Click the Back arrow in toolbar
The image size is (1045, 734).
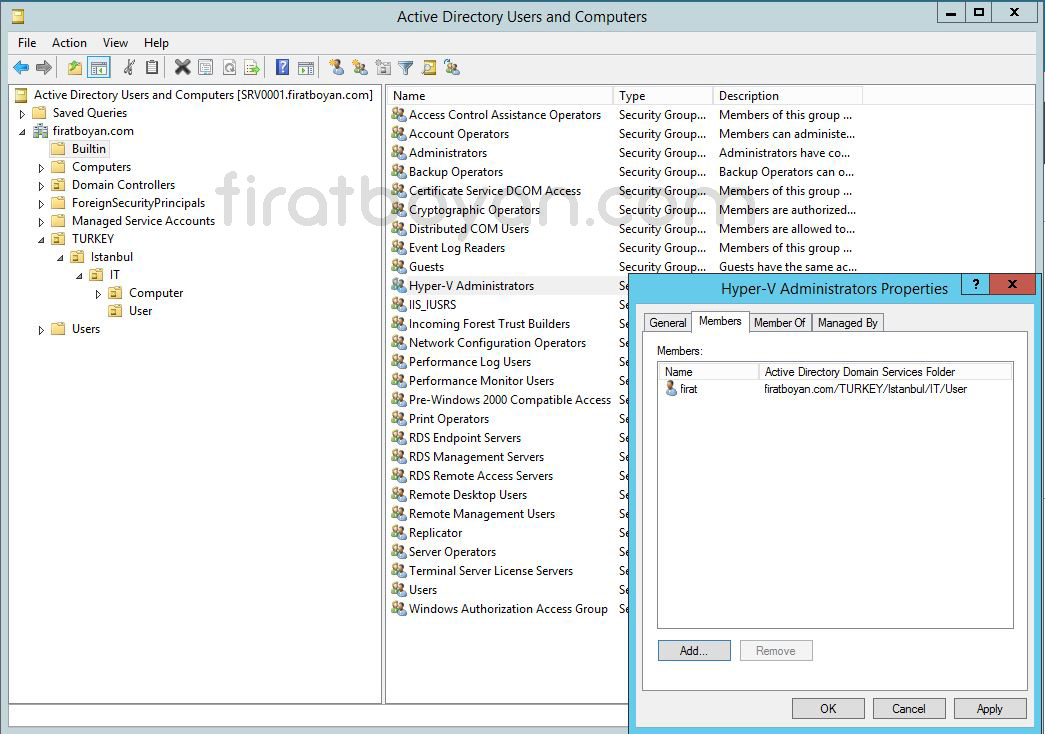click(x=21, y=67)
